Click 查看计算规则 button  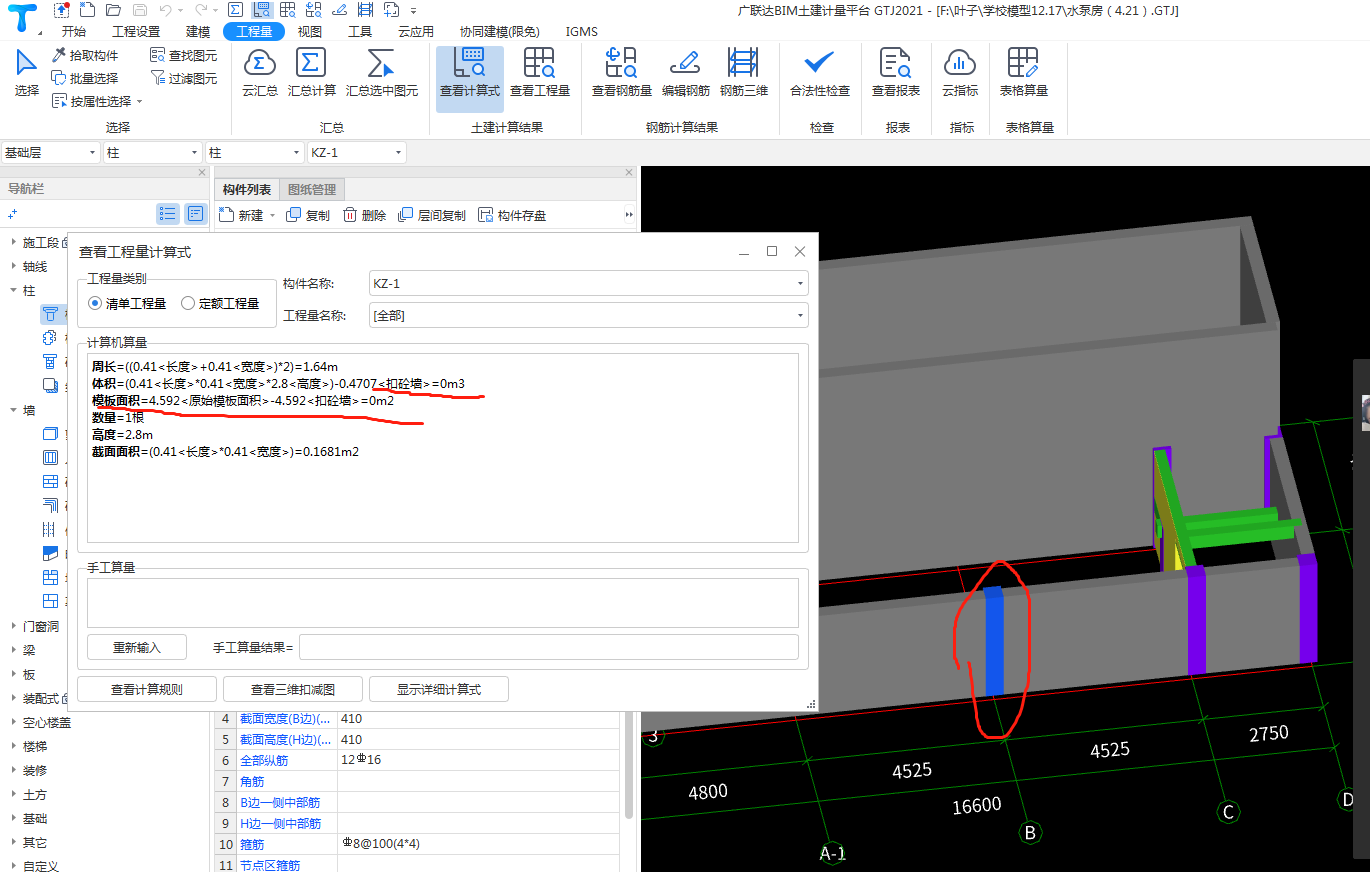coord(147,689)
